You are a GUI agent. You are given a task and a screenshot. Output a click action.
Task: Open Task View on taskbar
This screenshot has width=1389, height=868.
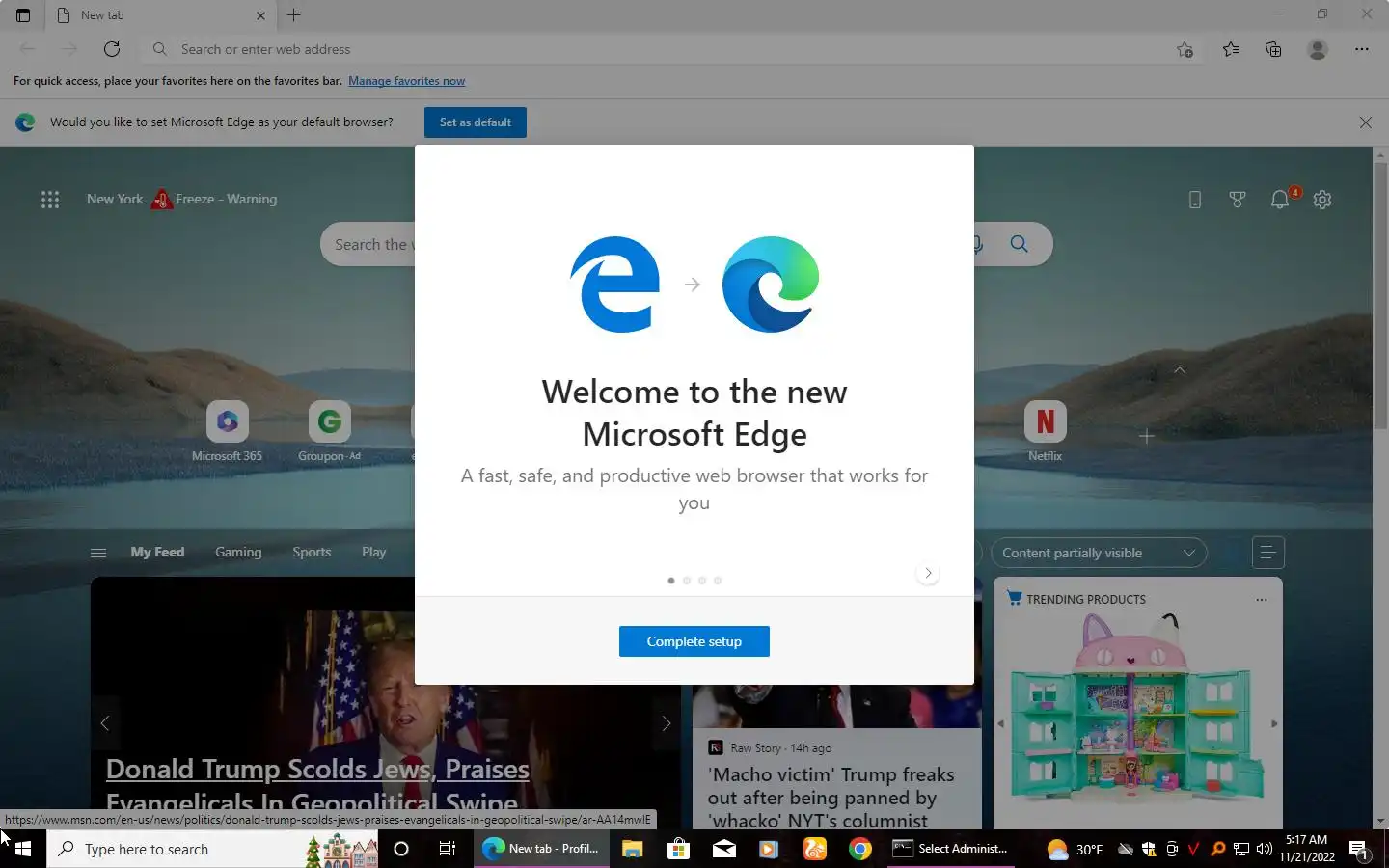(448, 849)
